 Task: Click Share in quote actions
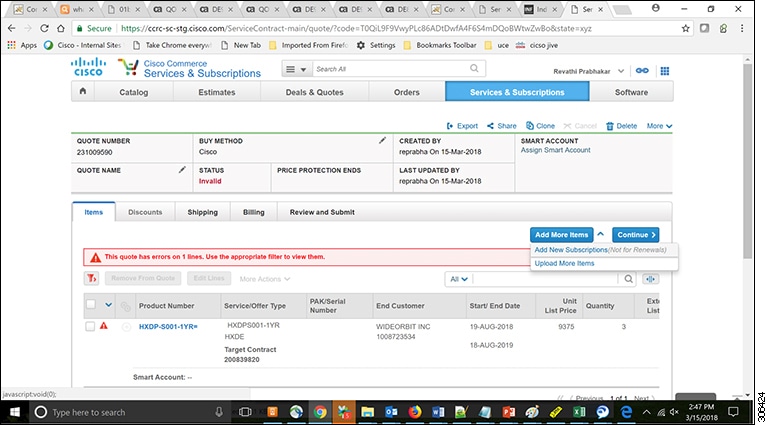tap(502, 126)
